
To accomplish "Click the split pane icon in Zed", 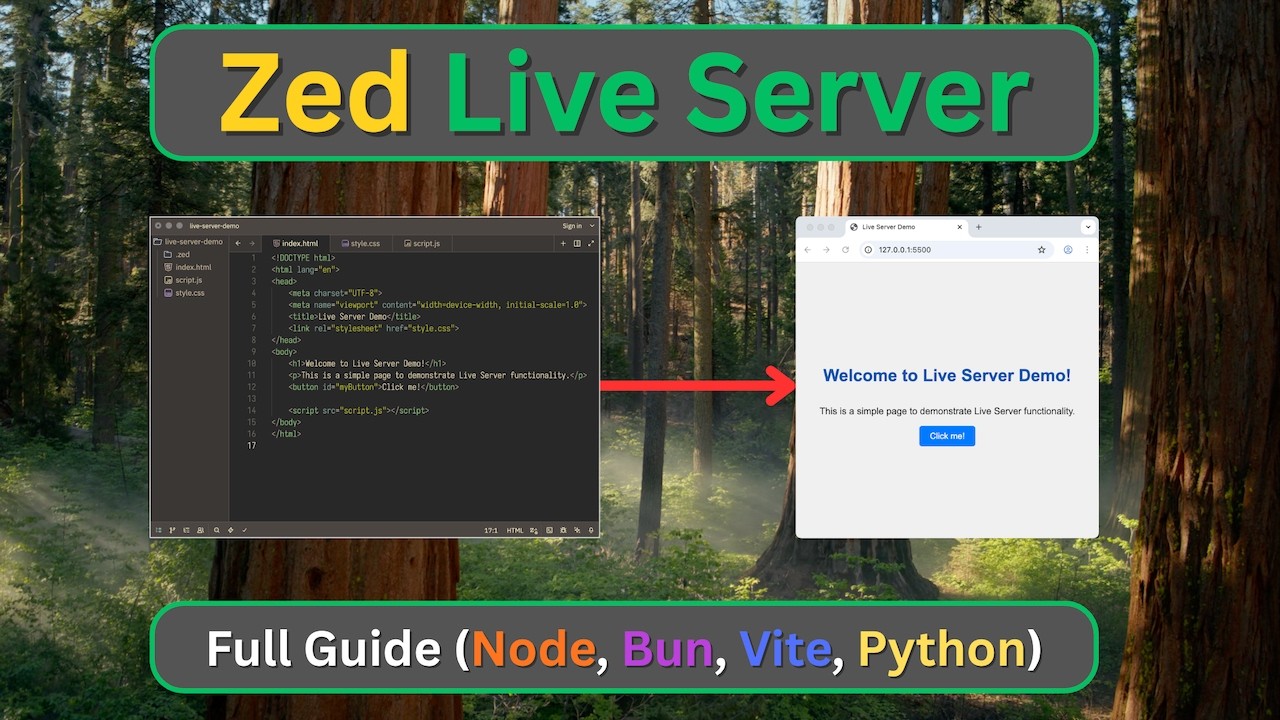I will point(577,243).
